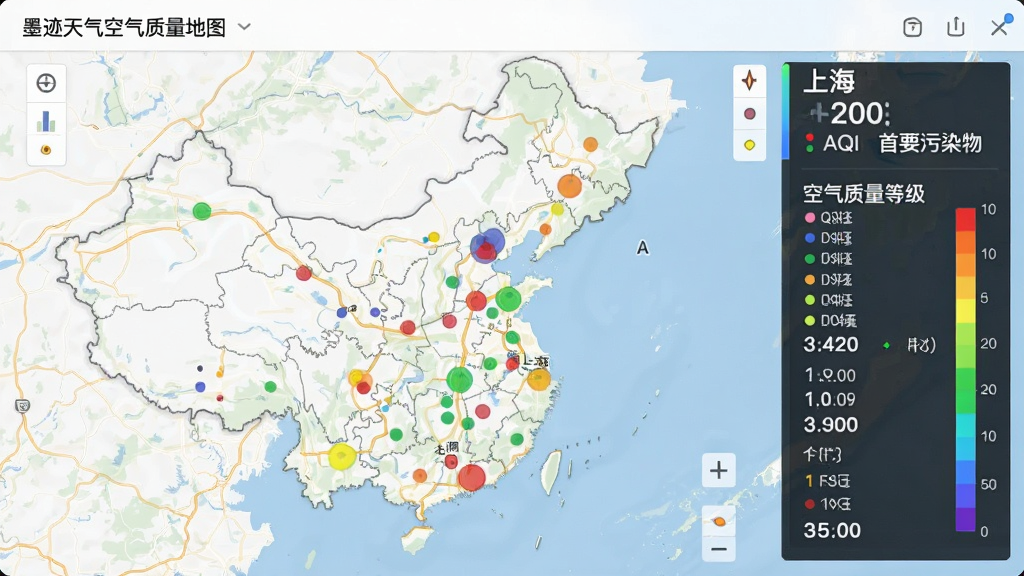Select the orange marker on Liaodong peninsula
1024x576 pixels.
pos(545,229)
